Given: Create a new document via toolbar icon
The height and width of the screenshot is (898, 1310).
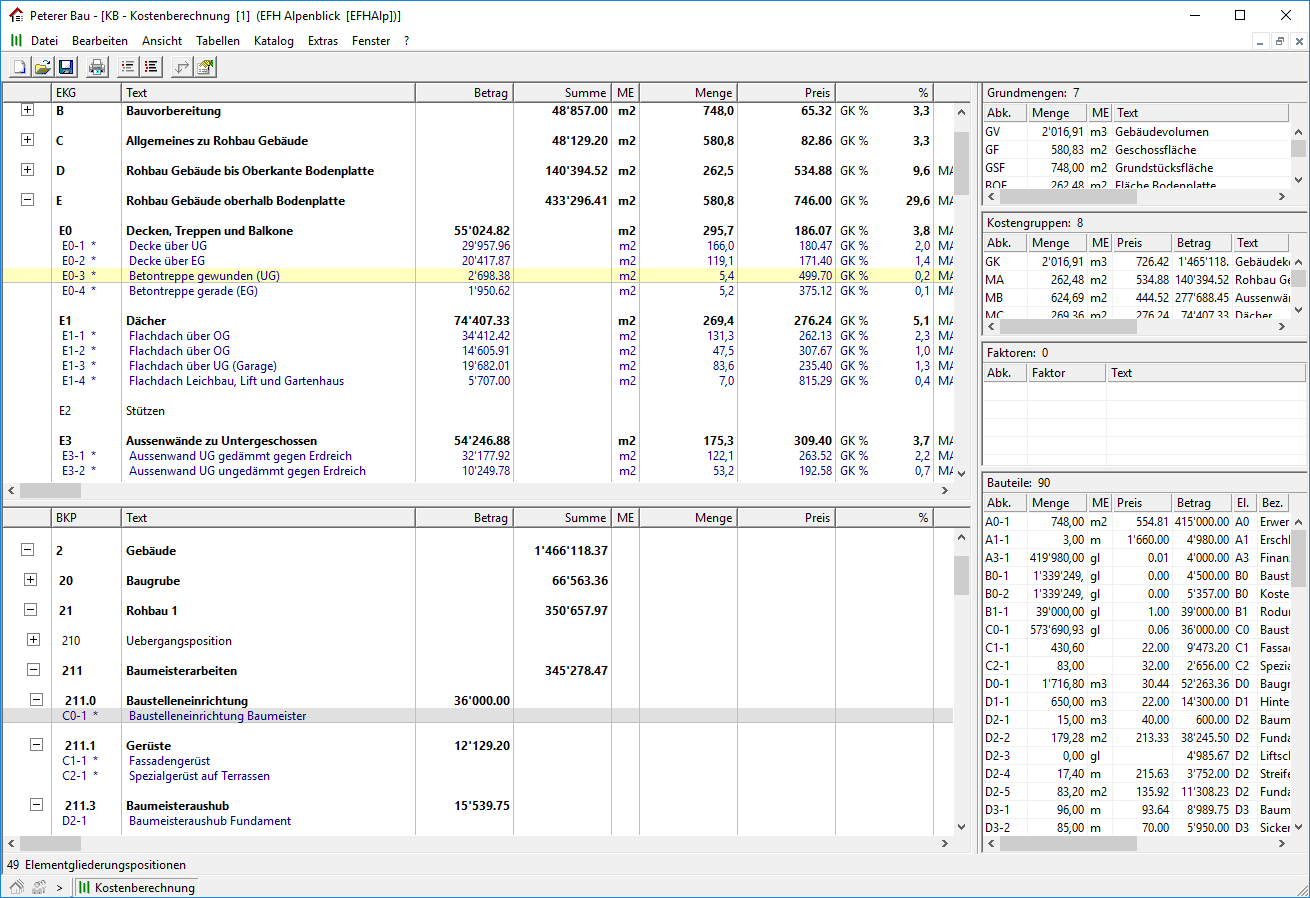Looking at the screenshot, I should 19,67.
